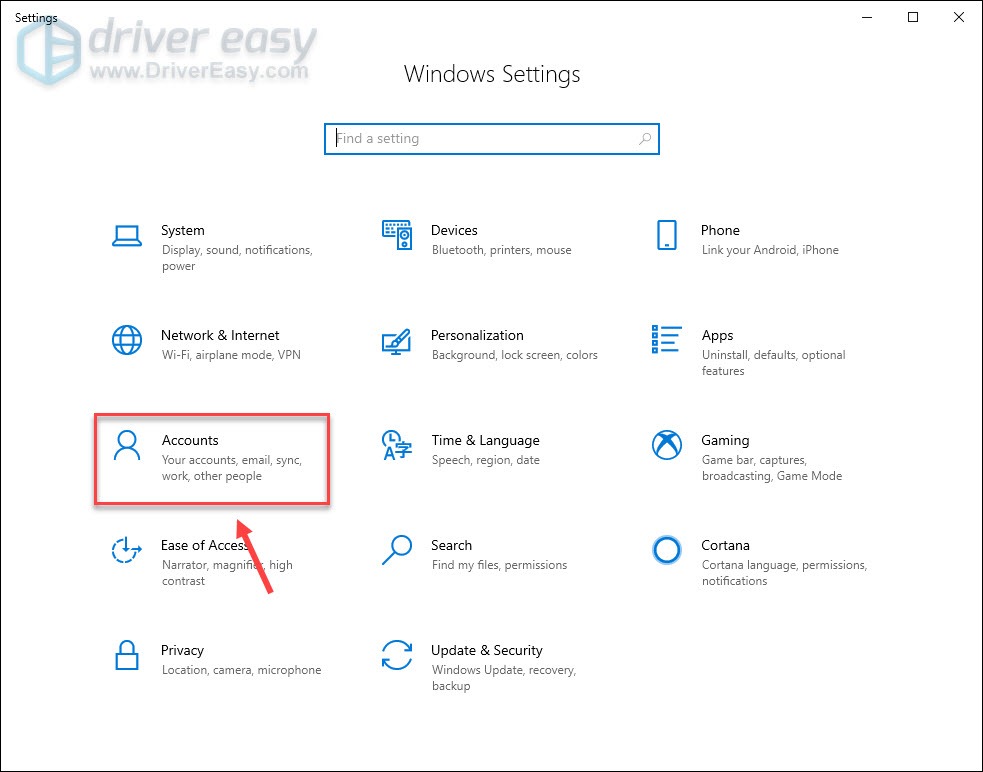Image resolution: width=983 pixels, height=772 pixels.
Task: Open the Apps list icon
Action: [x=666, y=339]
